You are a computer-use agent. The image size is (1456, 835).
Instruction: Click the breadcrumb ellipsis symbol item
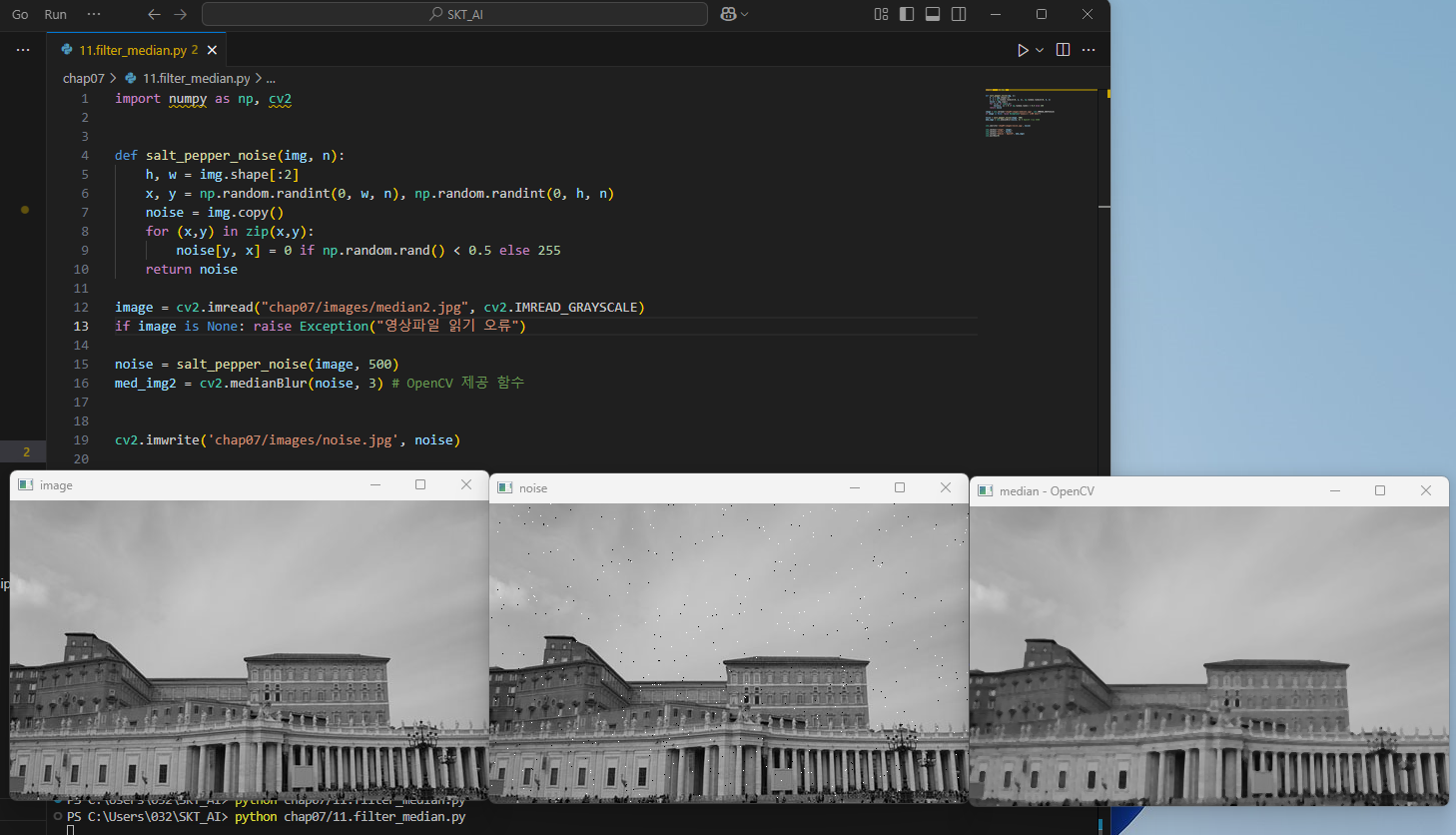pos(271,78)
